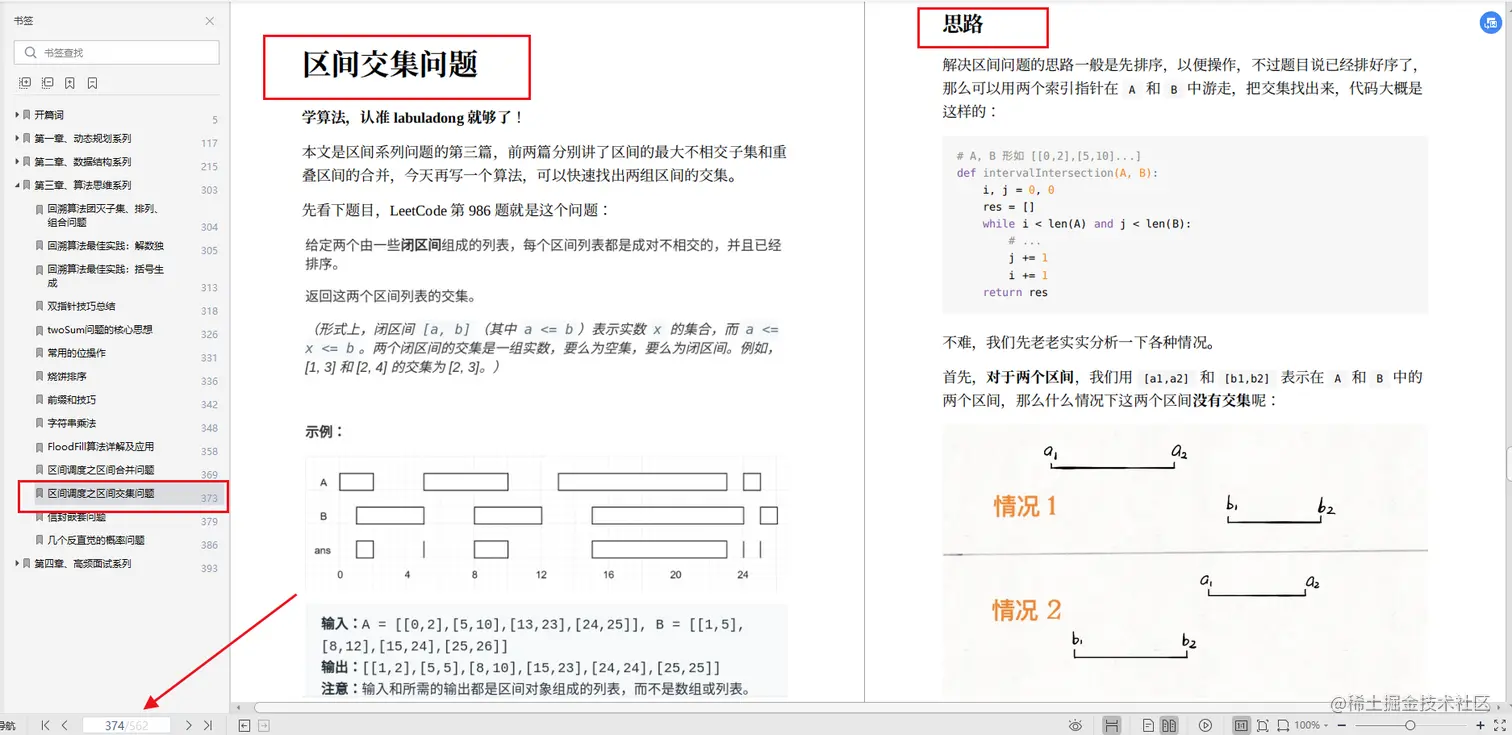
Task: Toggle the expand-all bookmarks control
Action: coord(25,82)
